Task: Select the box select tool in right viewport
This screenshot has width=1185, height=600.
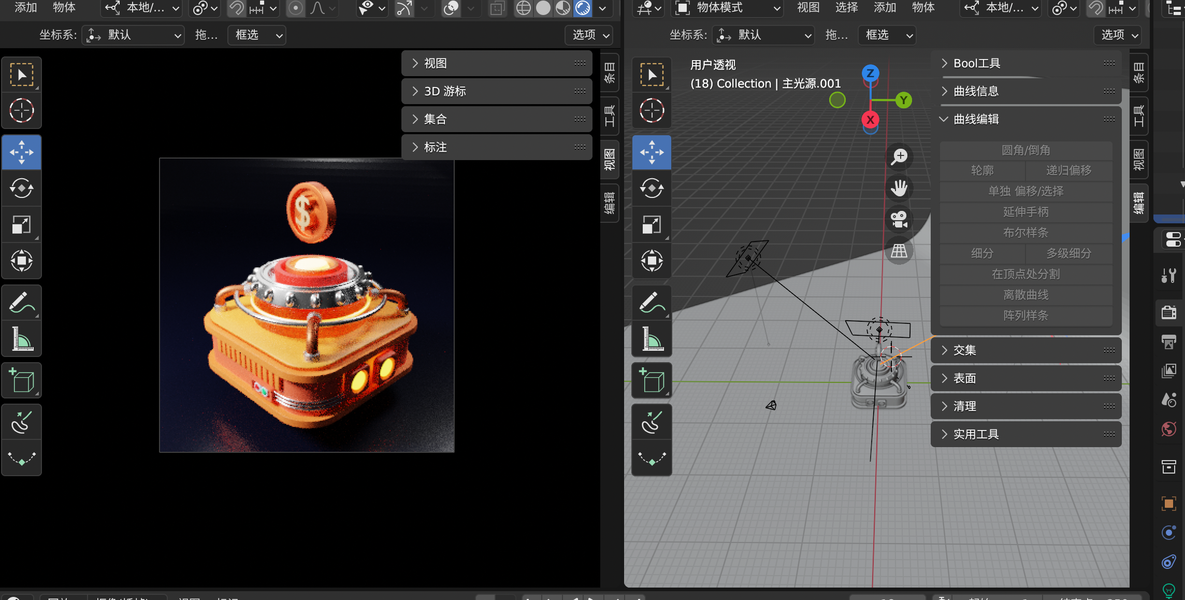Action: [x=651, y=75]
